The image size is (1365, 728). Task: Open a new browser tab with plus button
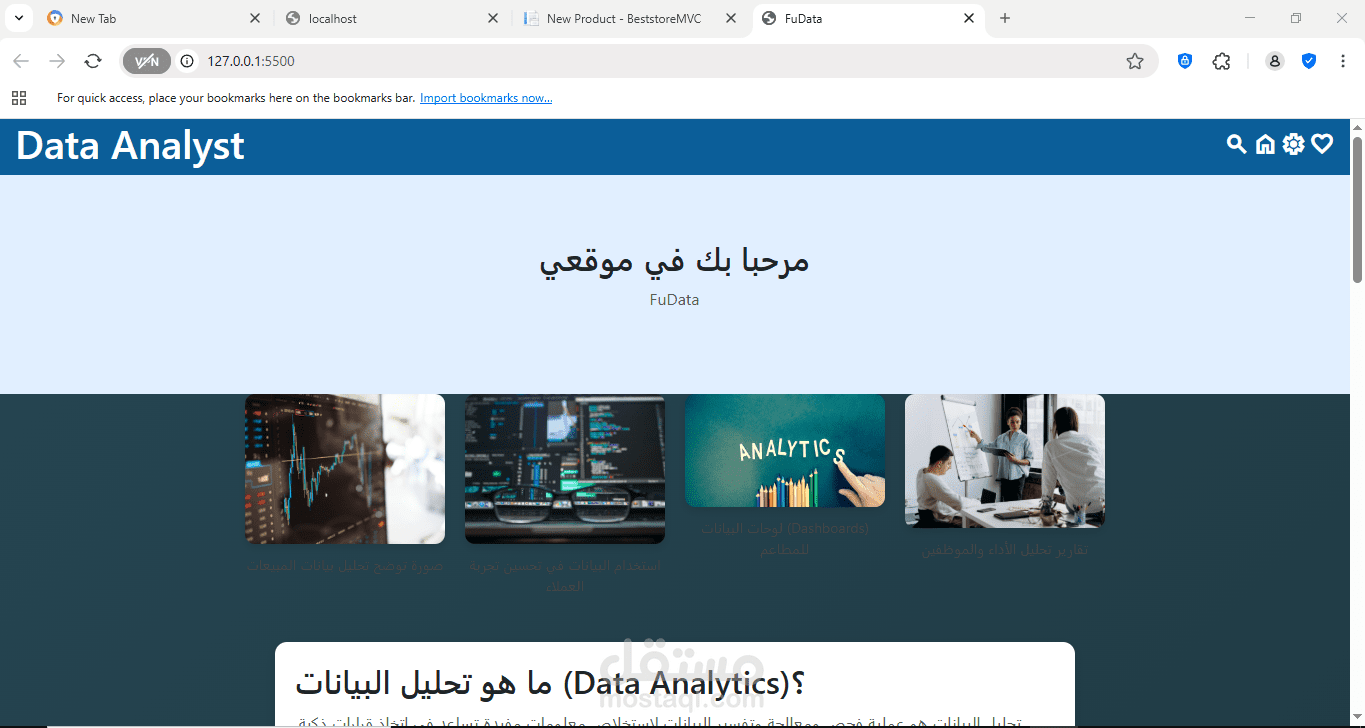(1005, 18)
